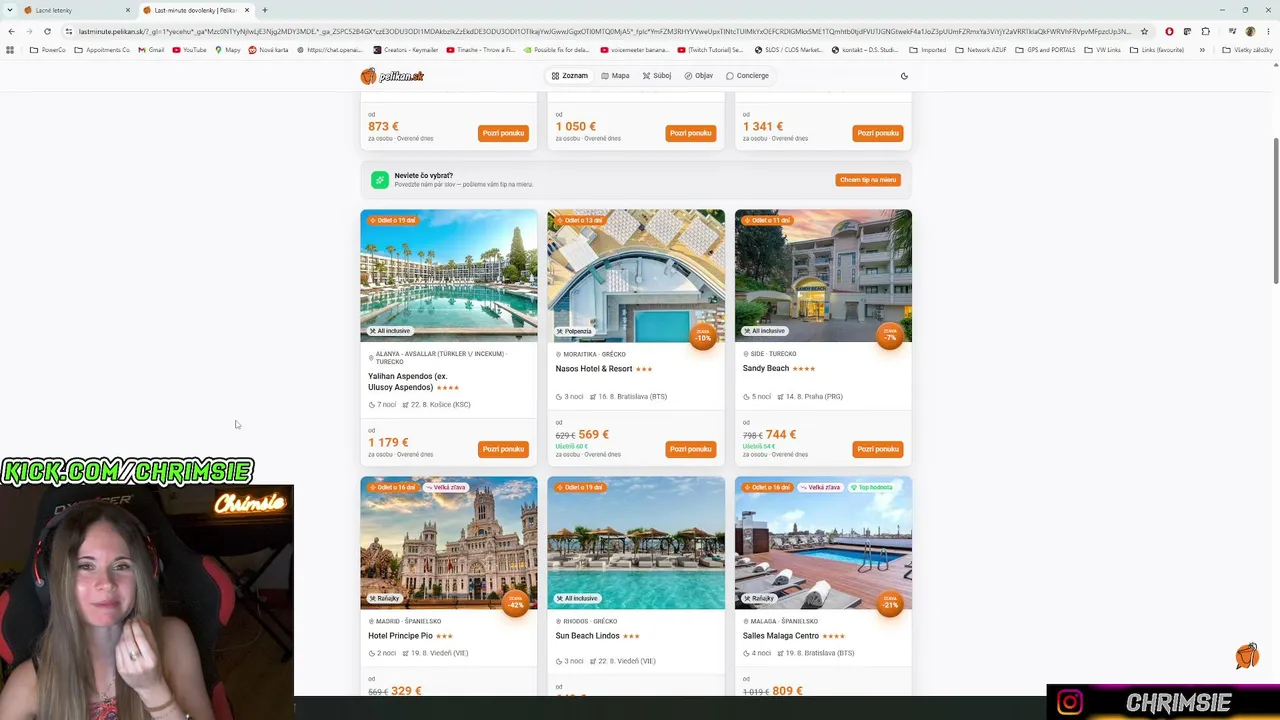Switch to the 'Lacné letenky' browser tab
This screenshot has height=720, width=1280.
coord(77,10)
